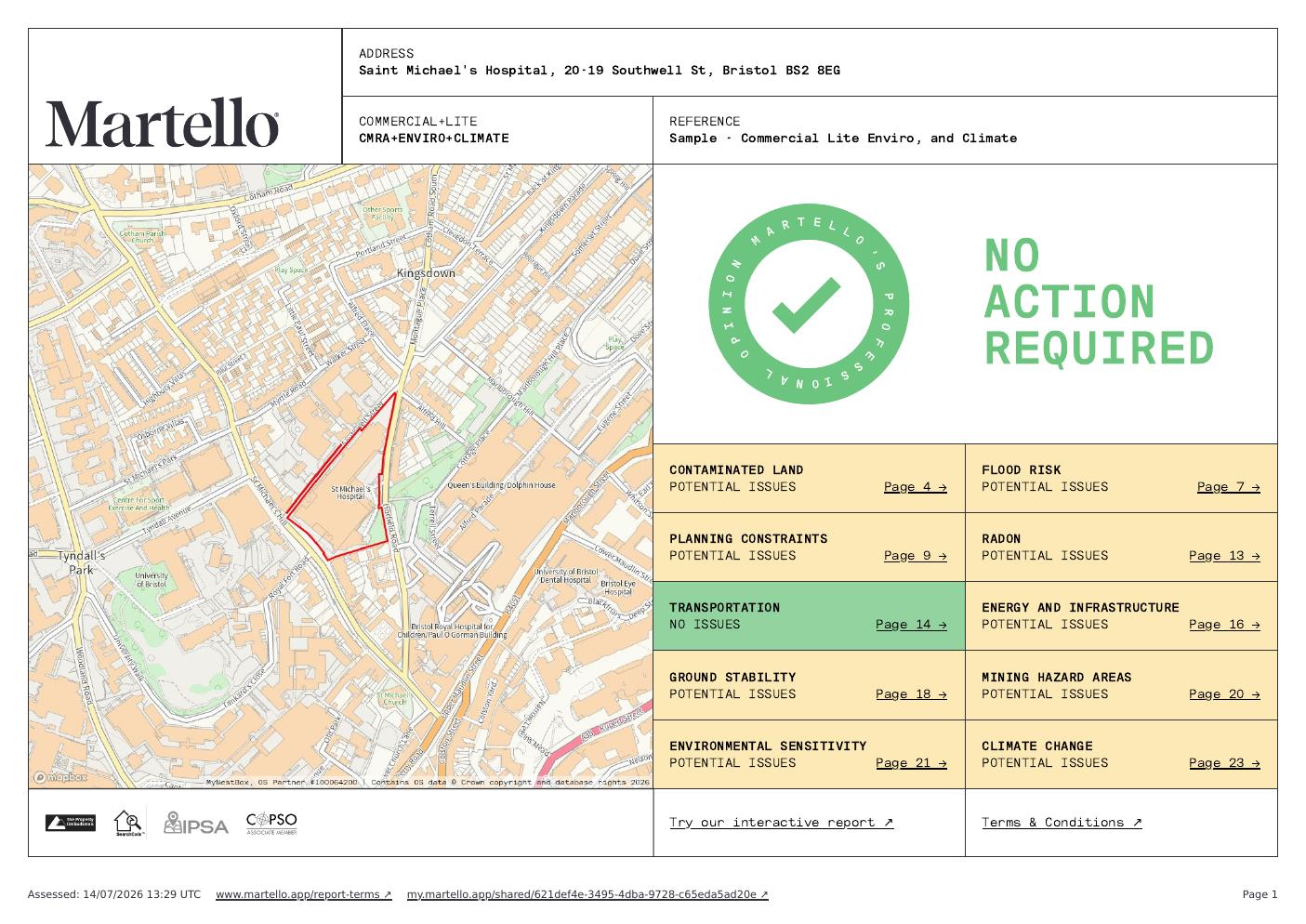Click the Saint Michael's Hospital address text

pyautogui.click(x=600, y=71)
